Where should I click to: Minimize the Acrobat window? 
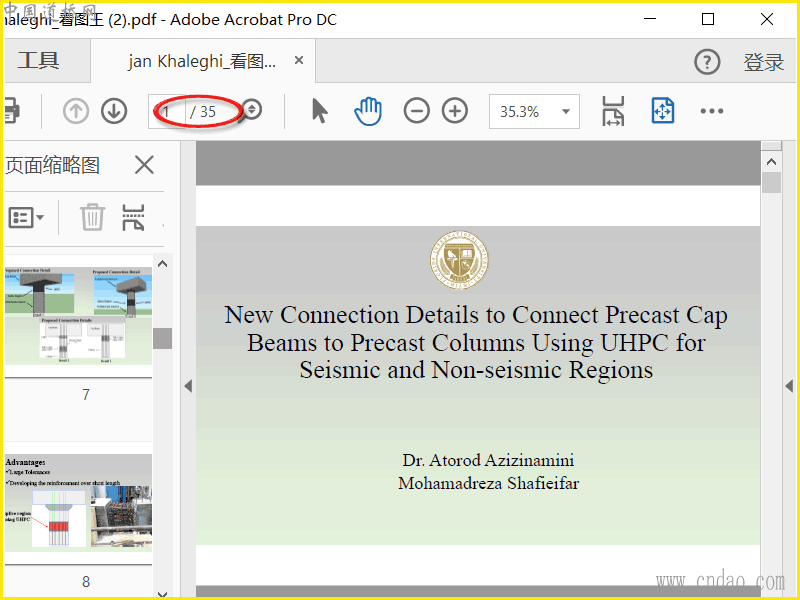(x=650, y=19)
